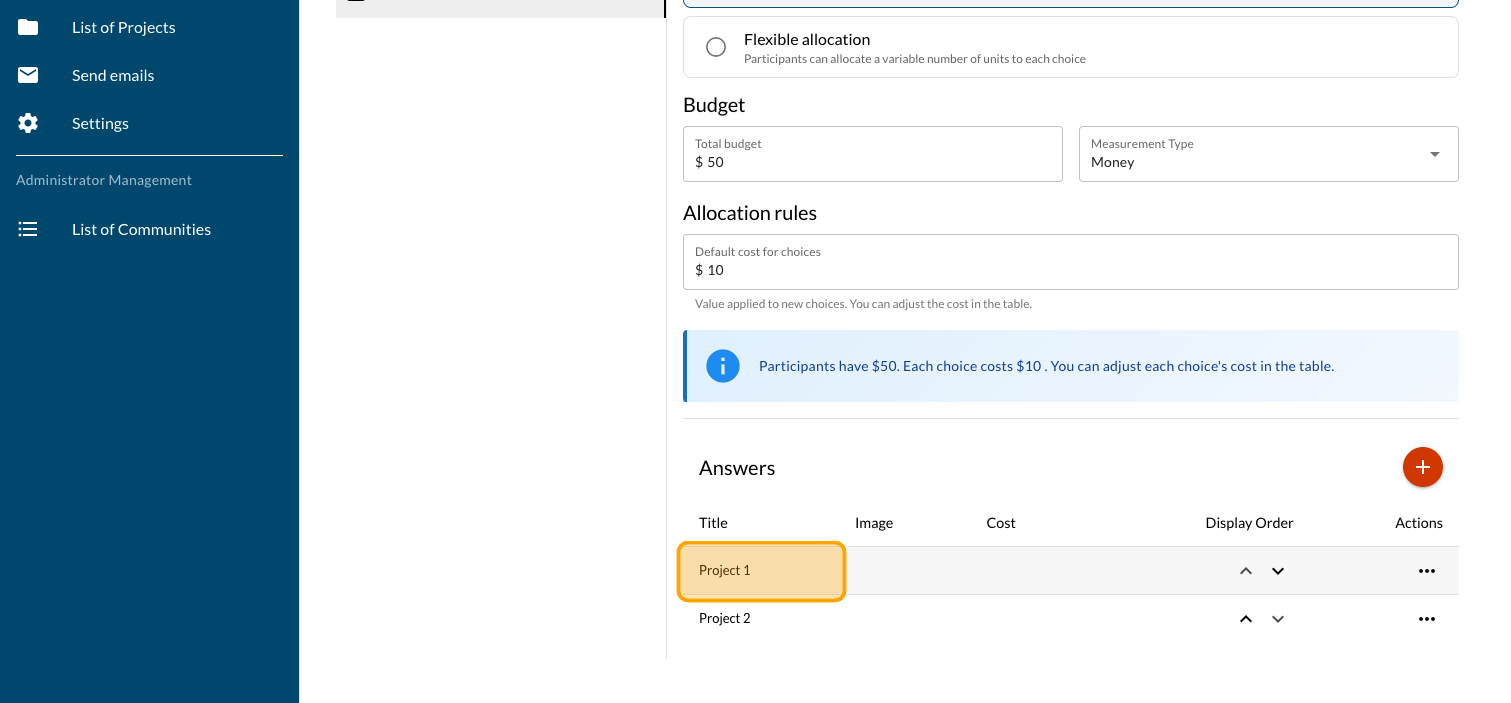This screenshot has width=1511, height=703.
Task: Select the Flexible allocation radio button
Action: tap(716, 47)
